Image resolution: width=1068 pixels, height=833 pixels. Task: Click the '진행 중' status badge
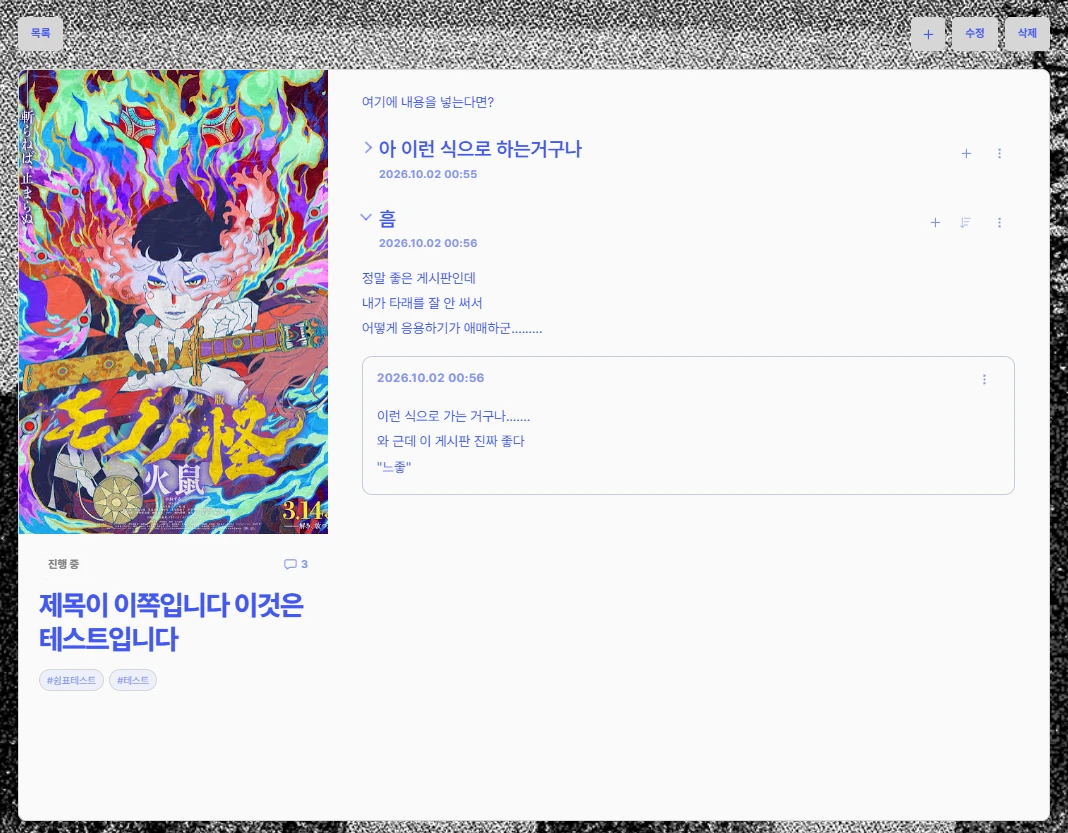(63, 564)
